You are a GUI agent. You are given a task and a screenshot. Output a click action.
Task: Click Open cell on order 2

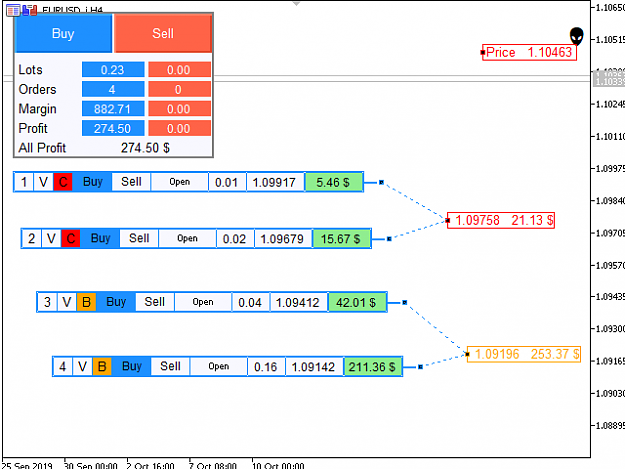tap(187, 239)
